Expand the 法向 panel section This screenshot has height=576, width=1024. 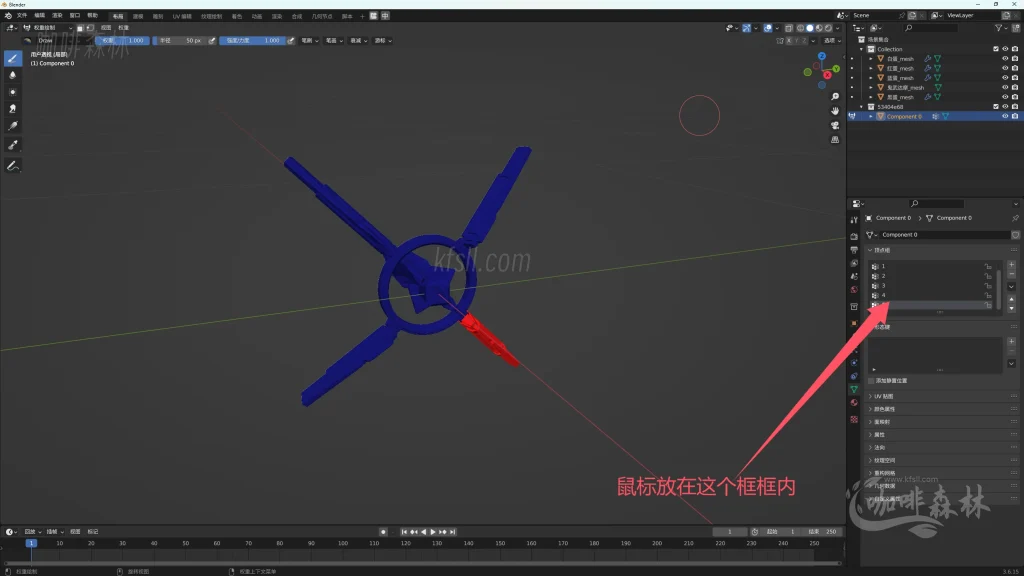880,447
